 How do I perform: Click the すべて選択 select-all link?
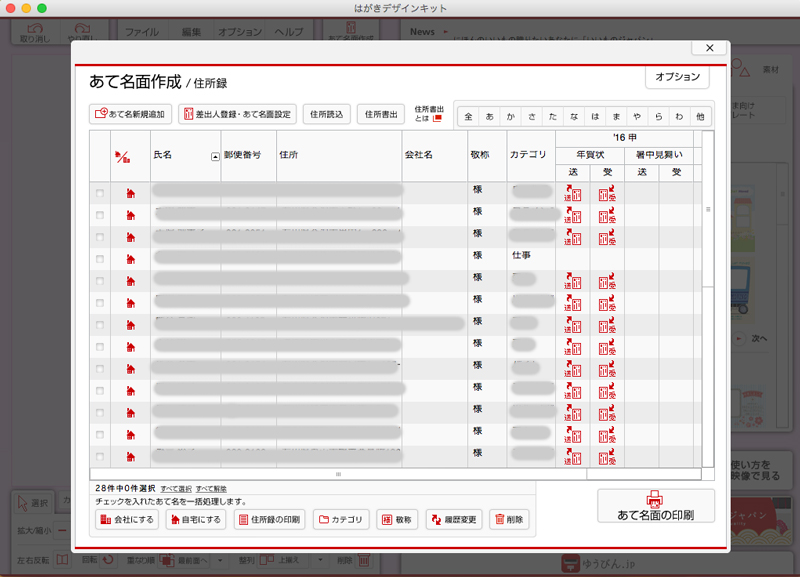[176, 489]
